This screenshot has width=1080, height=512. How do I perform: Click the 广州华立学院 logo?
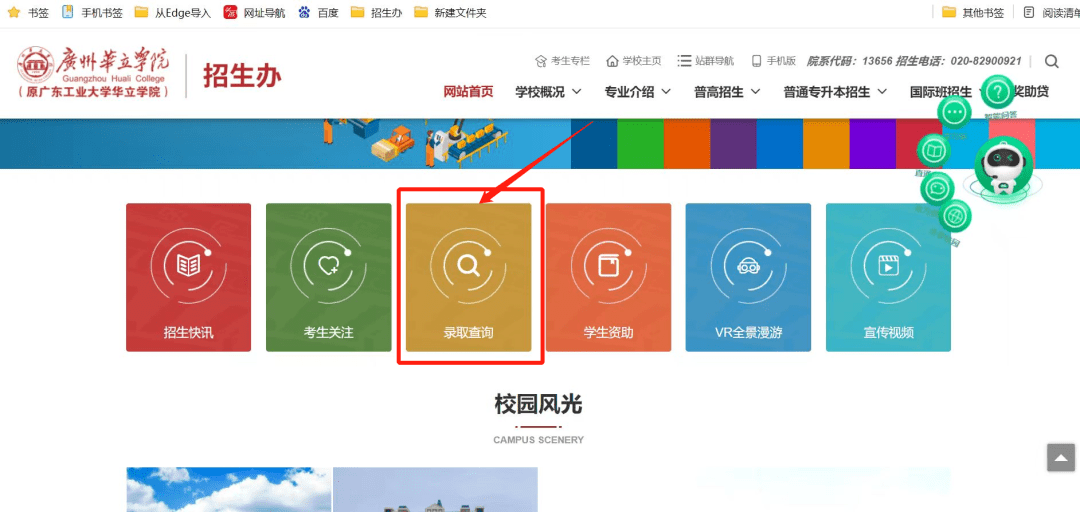(x=93, y=73)
